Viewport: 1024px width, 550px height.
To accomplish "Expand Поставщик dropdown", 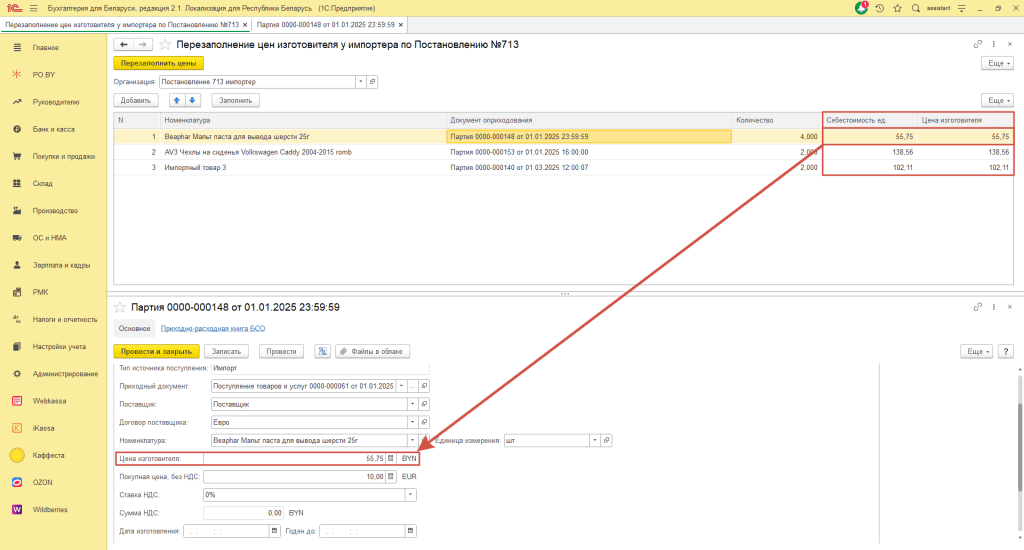I will (x=412, y=404).
